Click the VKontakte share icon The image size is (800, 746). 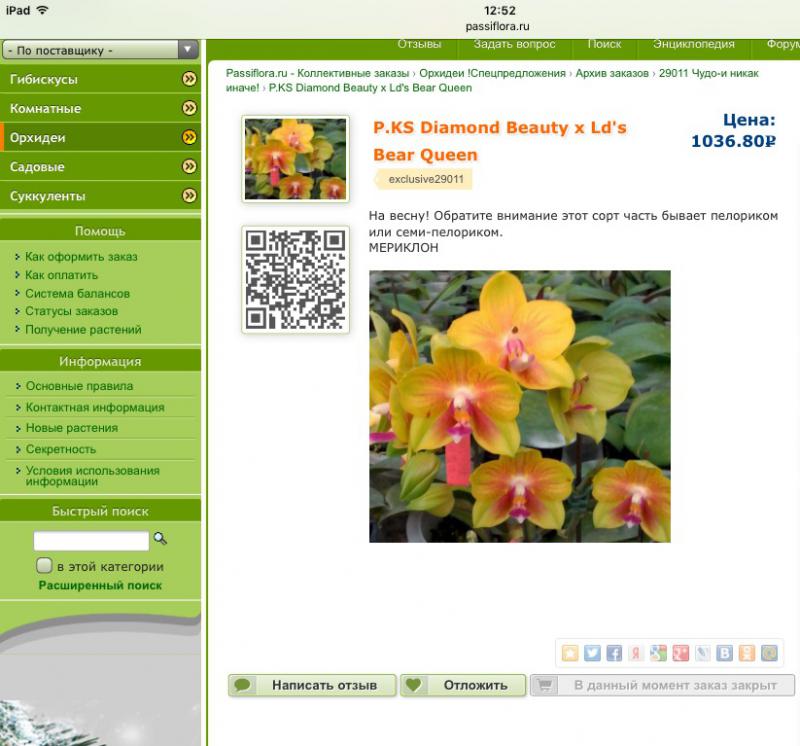[x=724, y=653]
